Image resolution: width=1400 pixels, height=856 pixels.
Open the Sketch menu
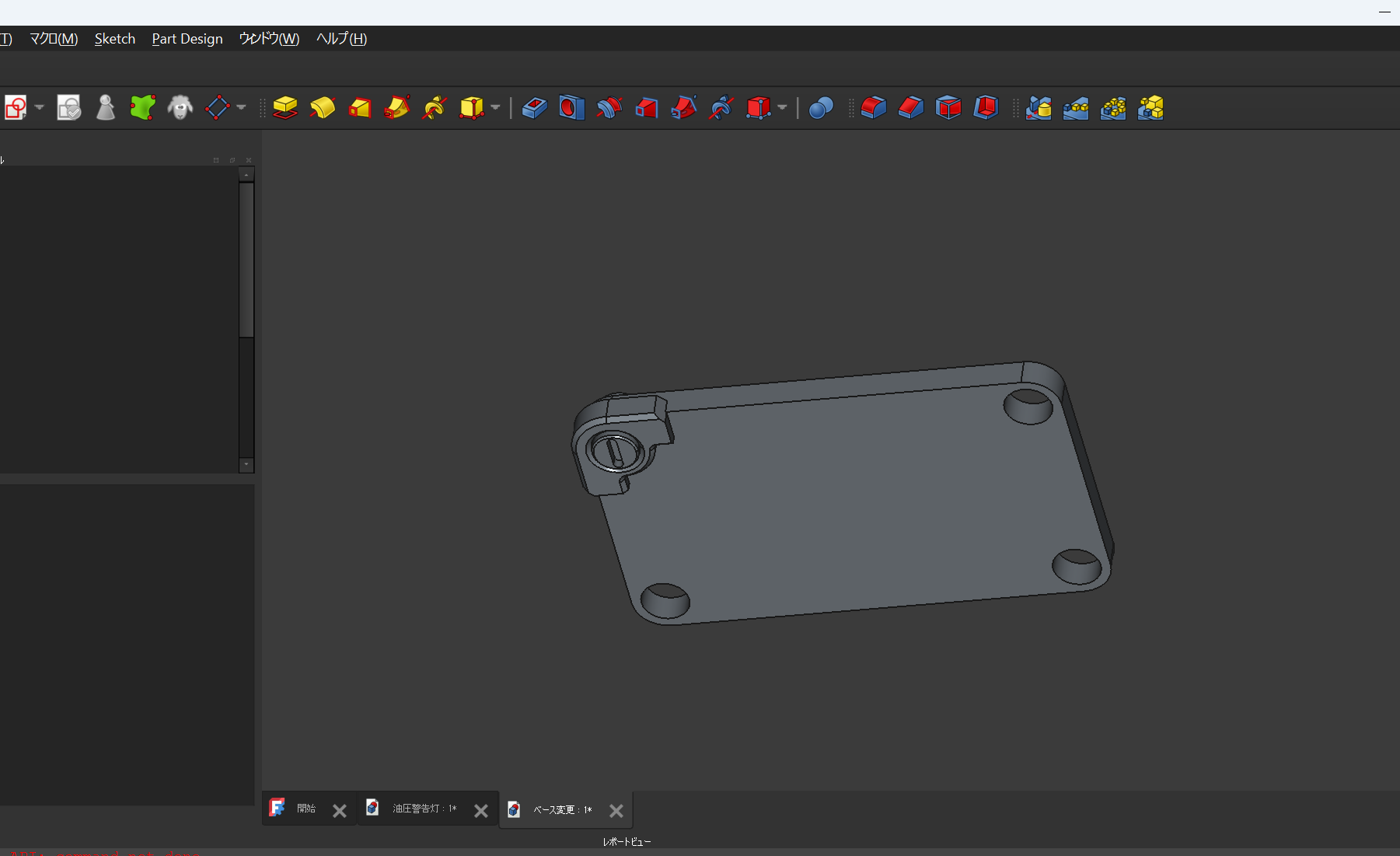(x=114, y=39)
